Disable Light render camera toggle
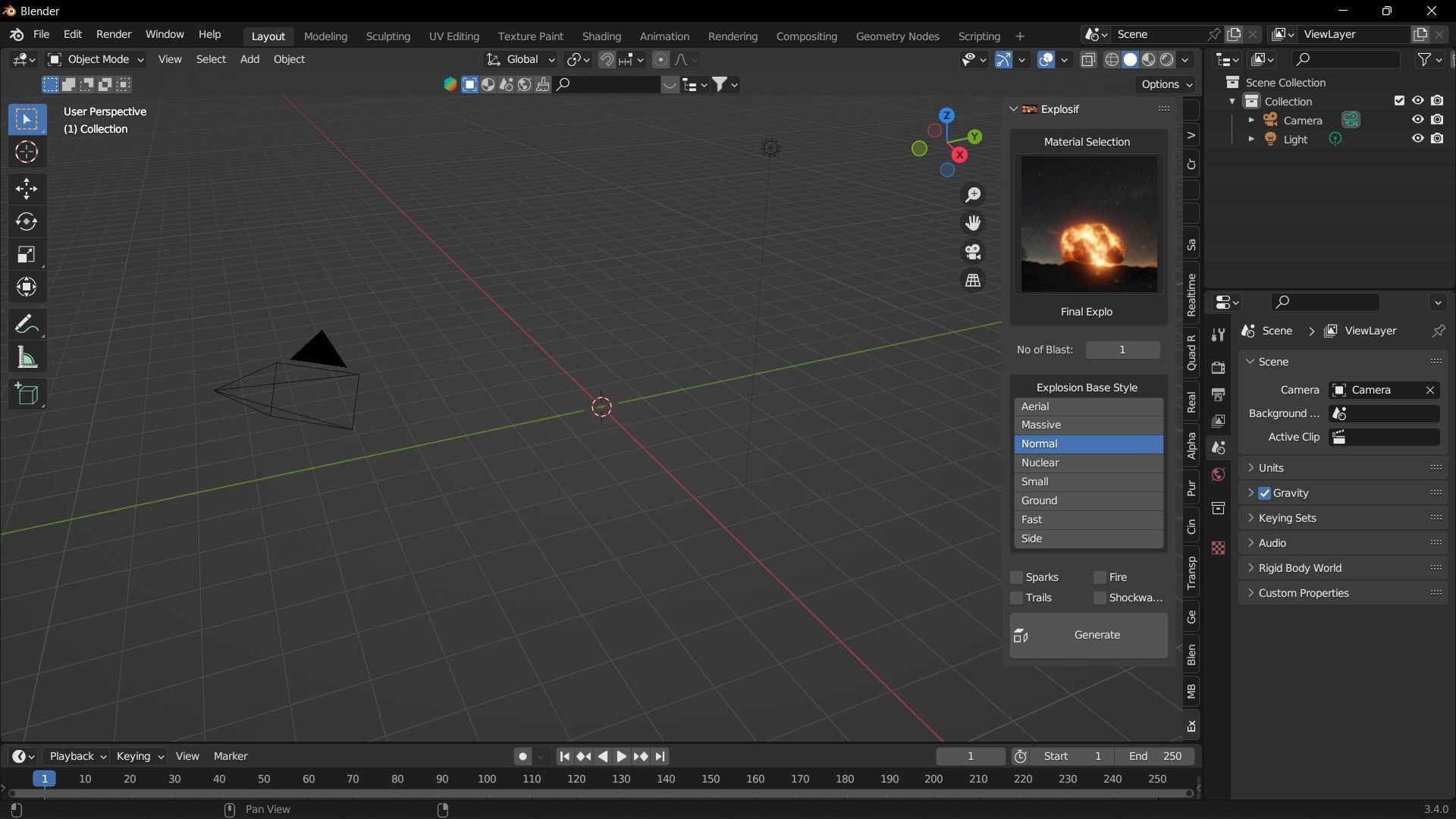 click(x=1437, y=139)
